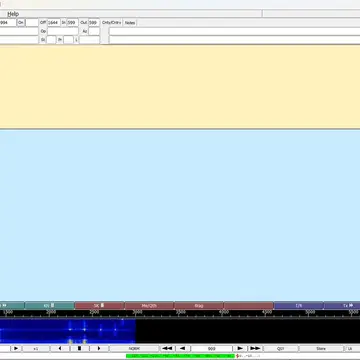Focus the St state input field
This screenshot has height=360, width=360.
(x=51, y=40)
